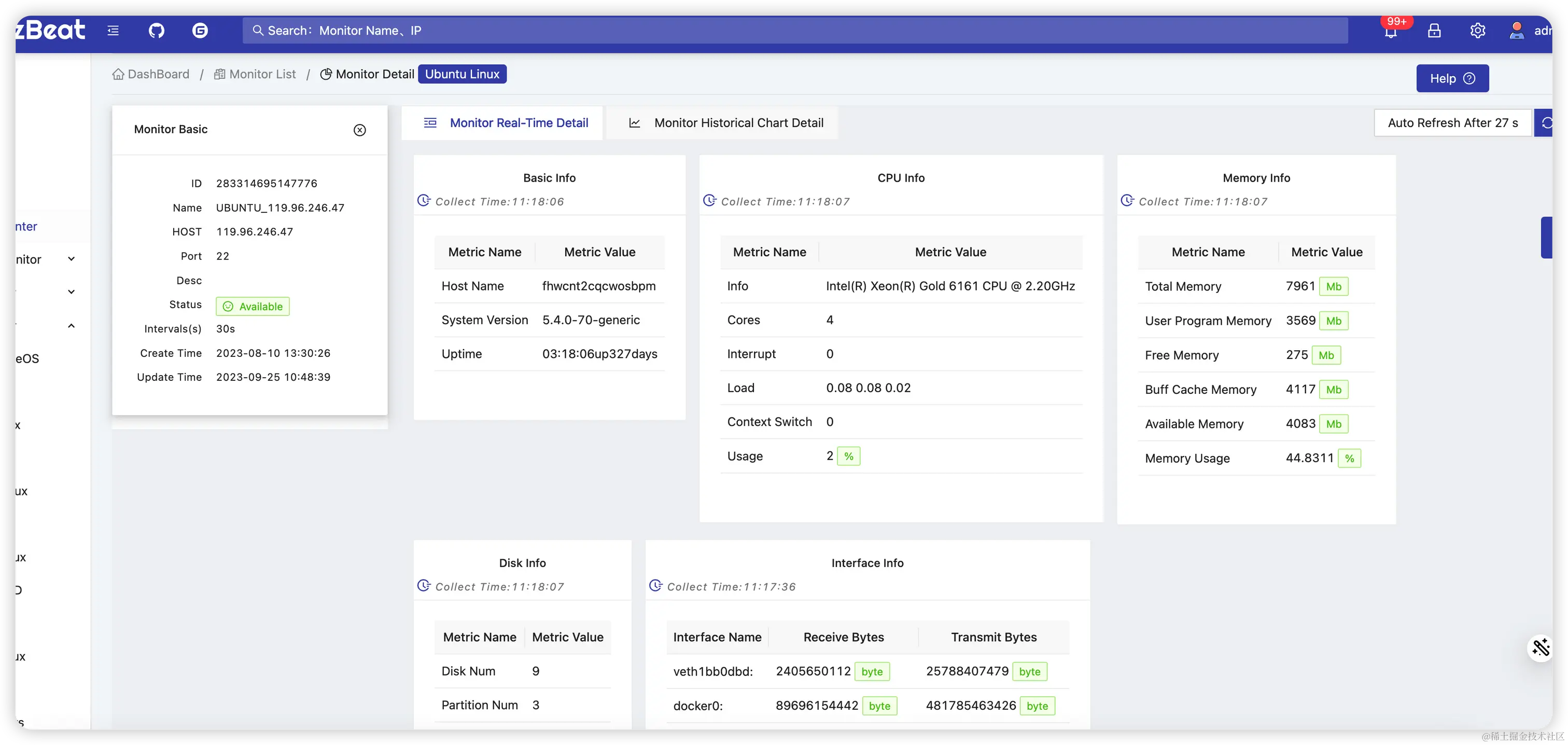Open settings gear icon in header
Screen dimensions: 1568x745
point(1477,31)
